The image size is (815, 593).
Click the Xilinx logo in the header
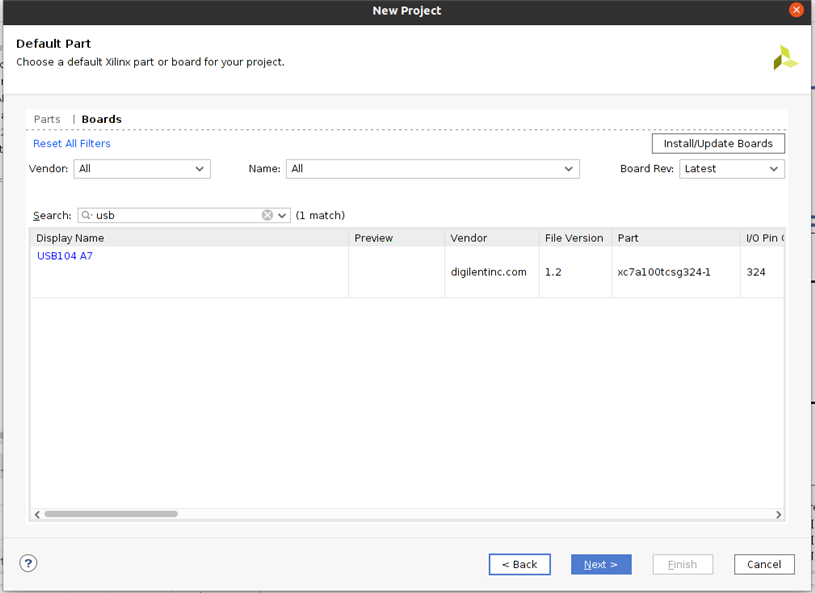pyautogui.click(x=785, y=57)
